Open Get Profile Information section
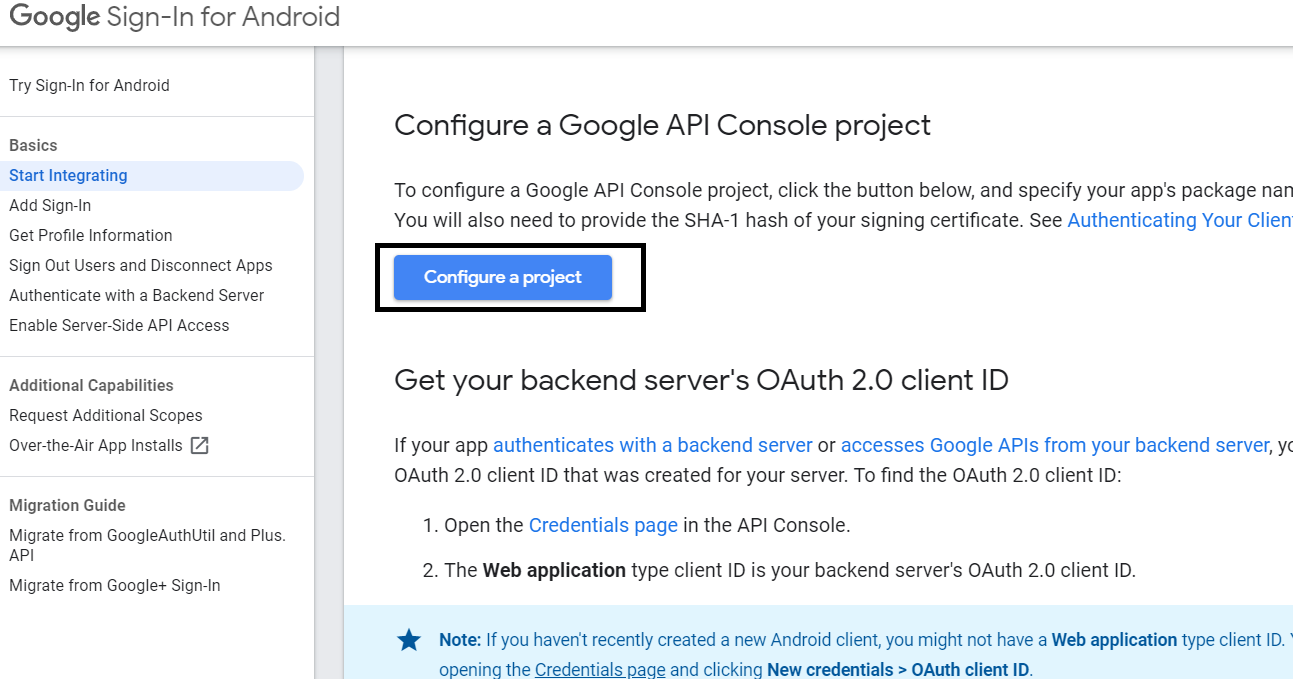Screen dimensions: 1293x679 [x=90, y=235]
